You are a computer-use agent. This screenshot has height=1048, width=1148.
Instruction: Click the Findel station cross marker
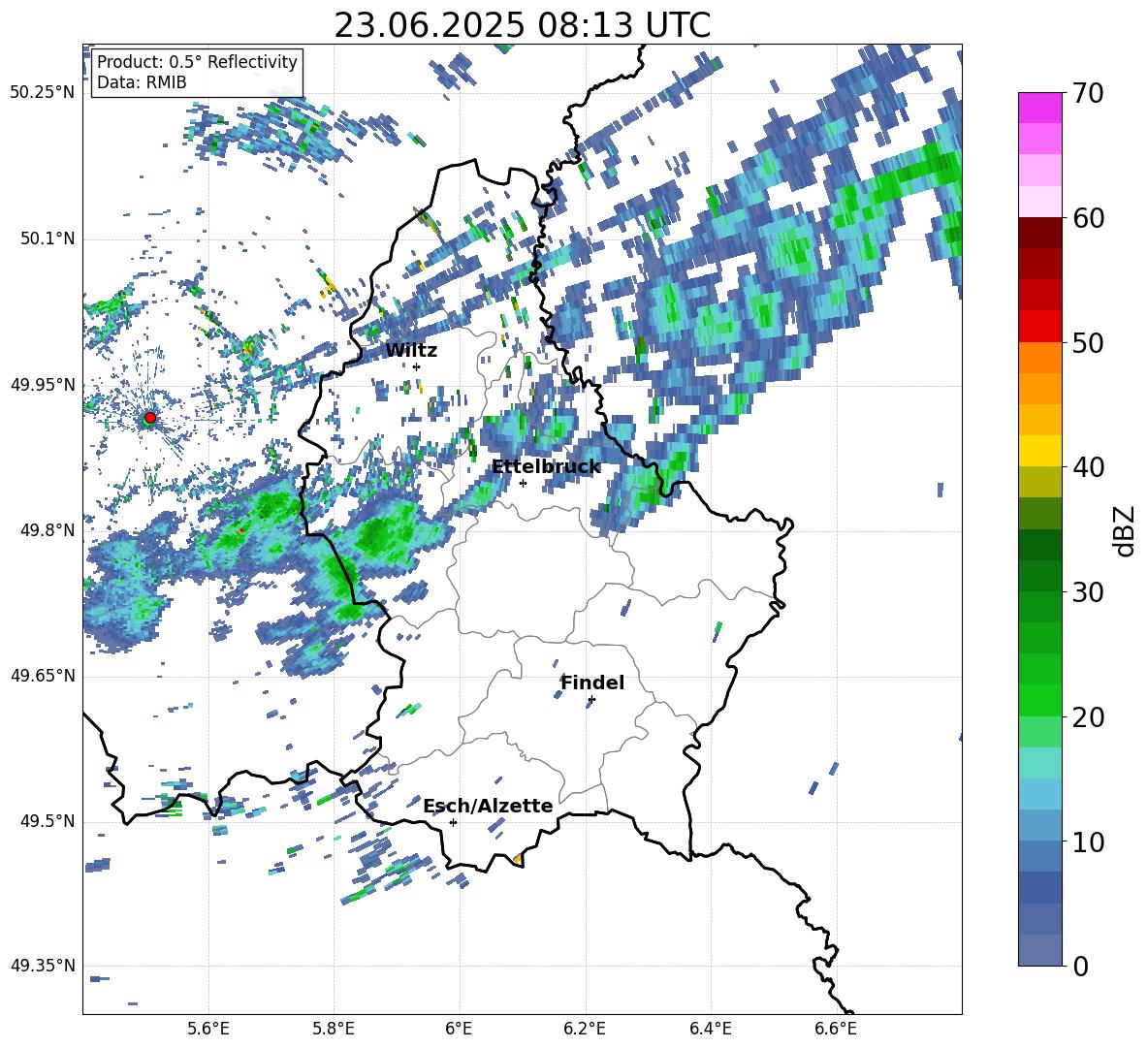click(x=591, y=700)
